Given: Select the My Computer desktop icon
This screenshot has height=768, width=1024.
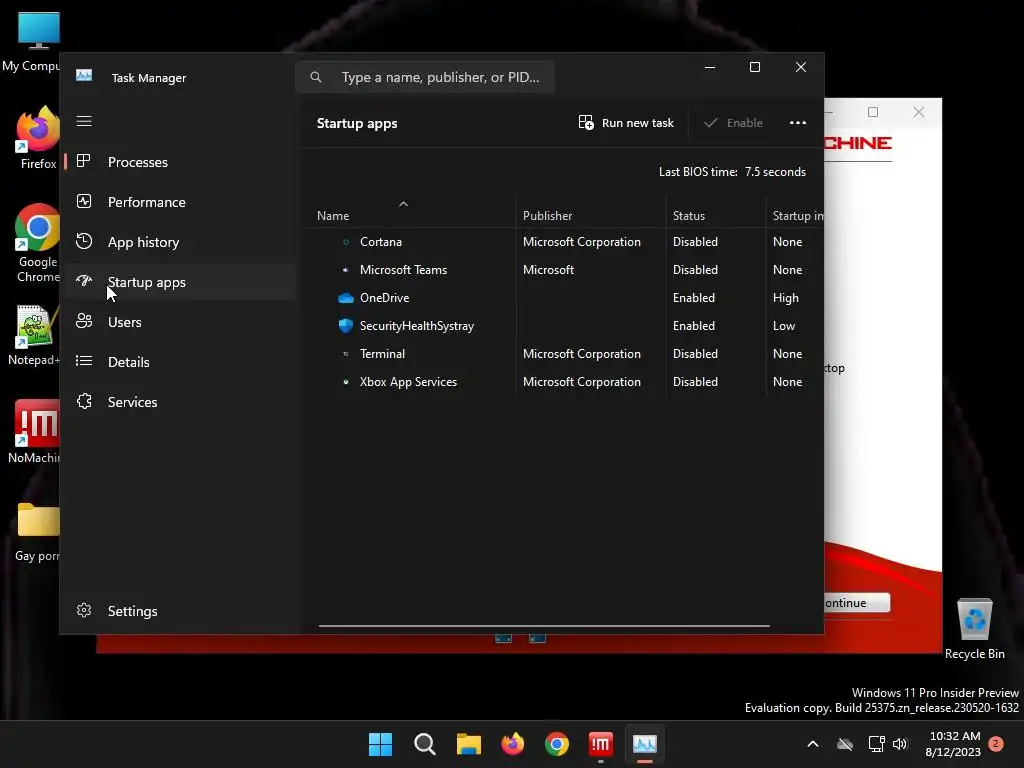Looking at the screenshot, I should click(x=31, y=42).
